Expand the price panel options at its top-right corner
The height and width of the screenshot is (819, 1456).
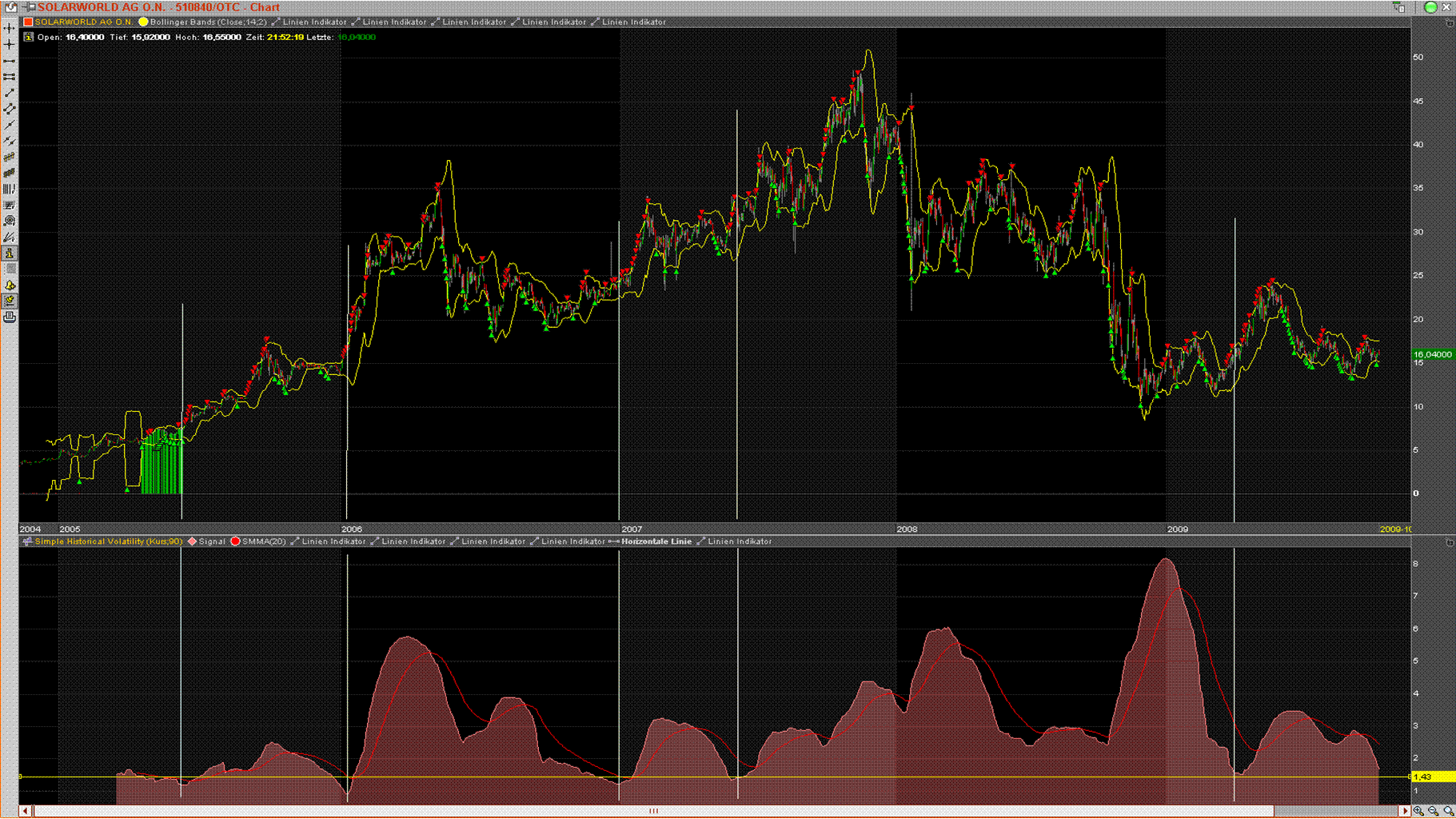click(x=1450, y=23)
